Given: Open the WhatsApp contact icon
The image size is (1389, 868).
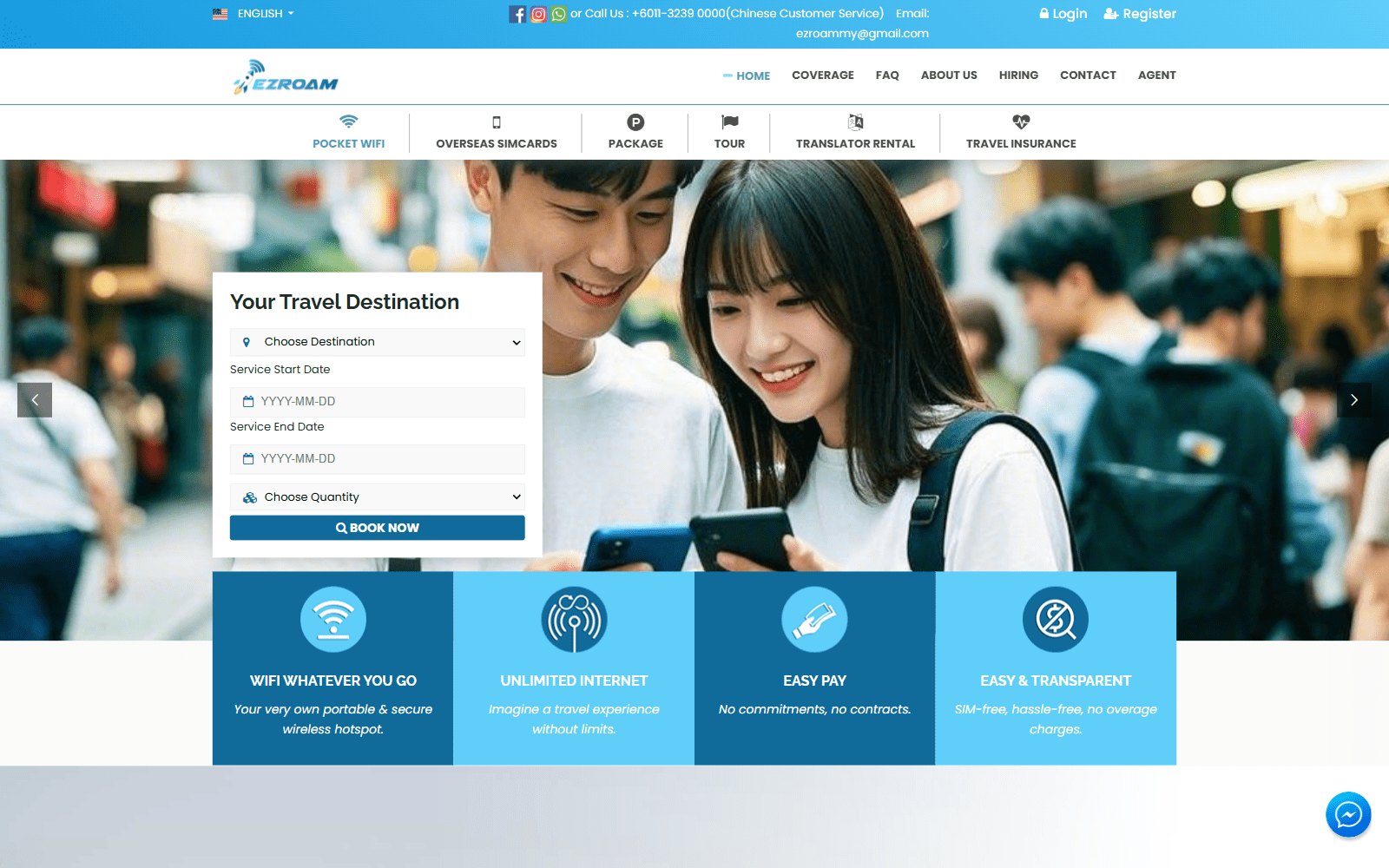Looking at the screenshot, I should [558, 14].
